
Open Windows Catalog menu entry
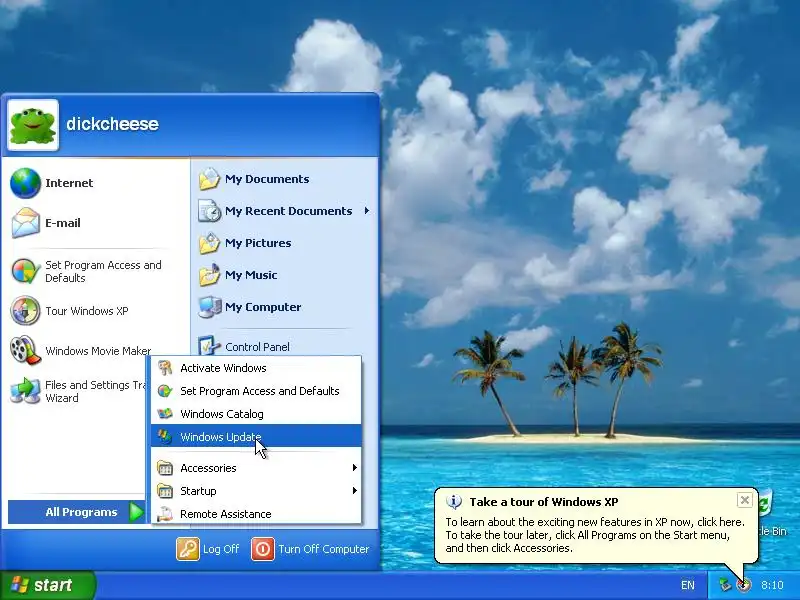[256, 414]
